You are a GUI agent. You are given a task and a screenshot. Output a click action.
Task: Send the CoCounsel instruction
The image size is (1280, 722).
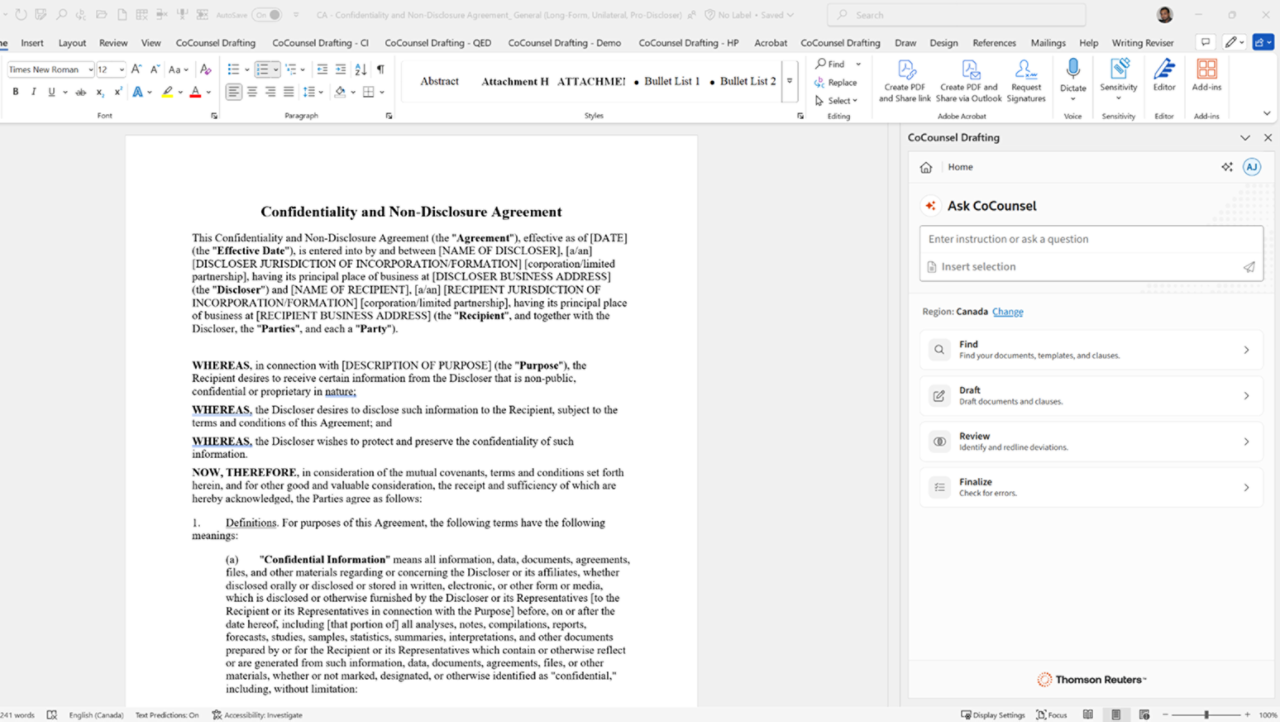(x=1249, y=267)
